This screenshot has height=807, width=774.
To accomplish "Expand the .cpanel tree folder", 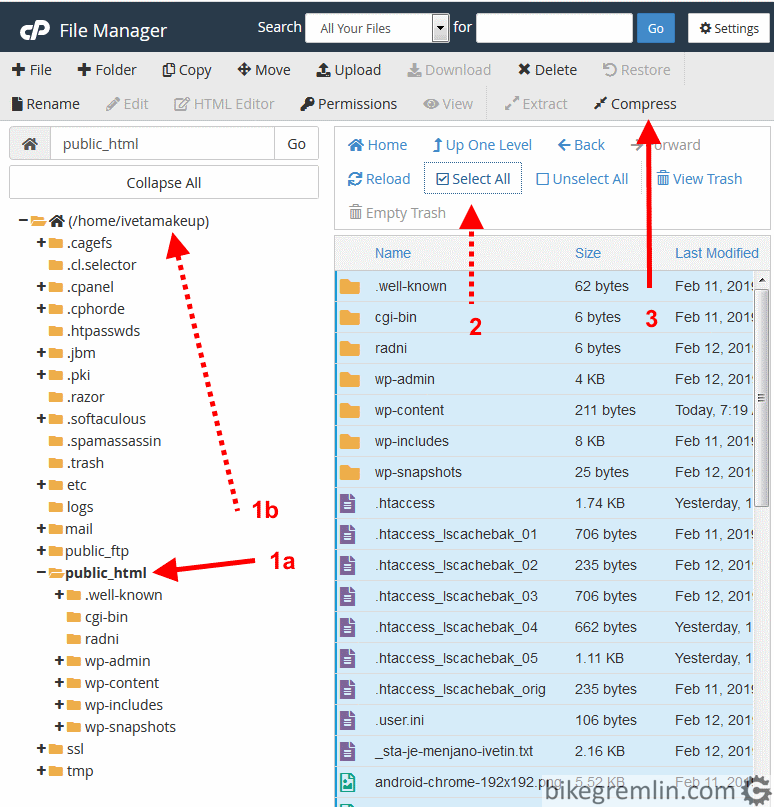I will tap(42, 287).
